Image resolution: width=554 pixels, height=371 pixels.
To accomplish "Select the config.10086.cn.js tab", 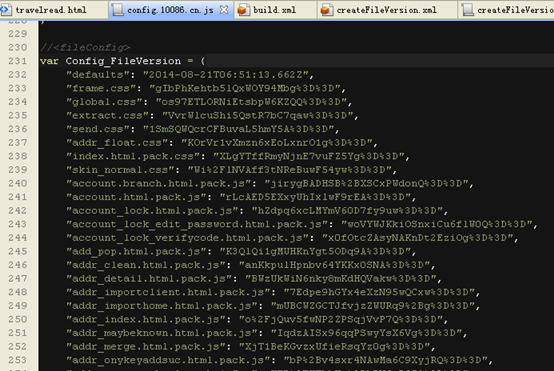I will coord(170,10).
